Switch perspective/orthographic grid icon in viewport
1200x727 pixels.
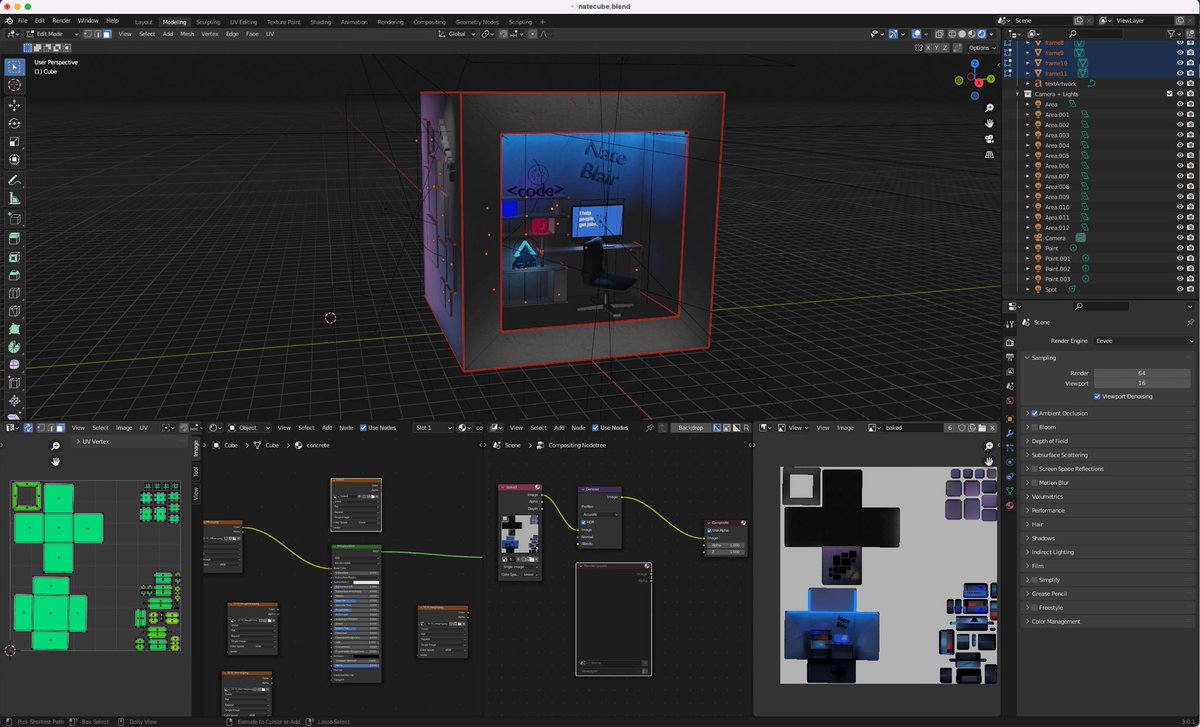pyautogui.click(x=989, y=155)
